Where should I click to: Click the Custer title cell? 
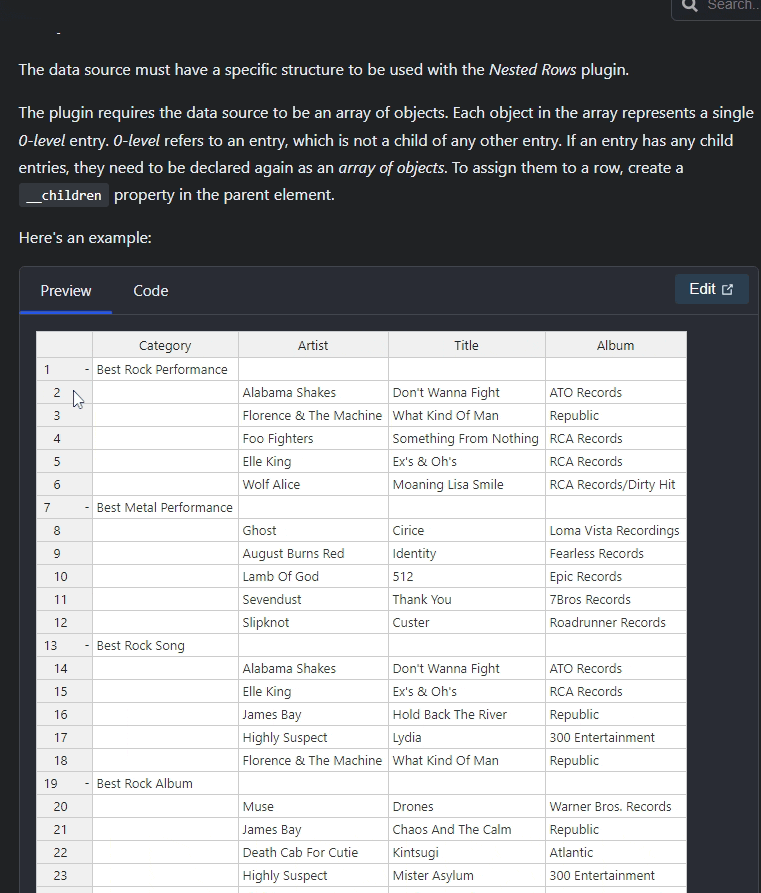coord(467,622)
